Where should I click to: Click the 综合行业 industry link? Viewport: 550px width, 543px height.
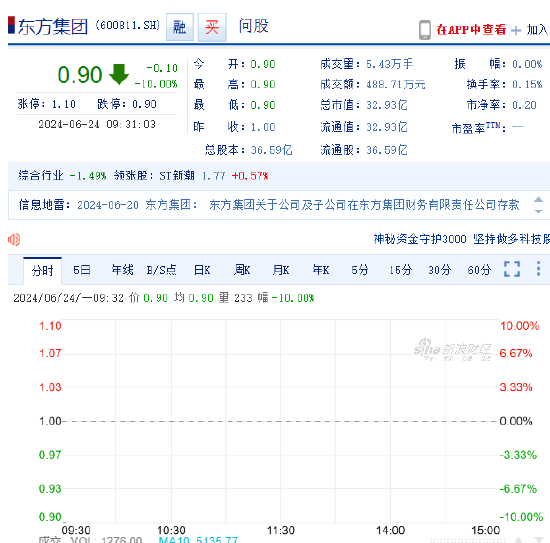point(41,175)
